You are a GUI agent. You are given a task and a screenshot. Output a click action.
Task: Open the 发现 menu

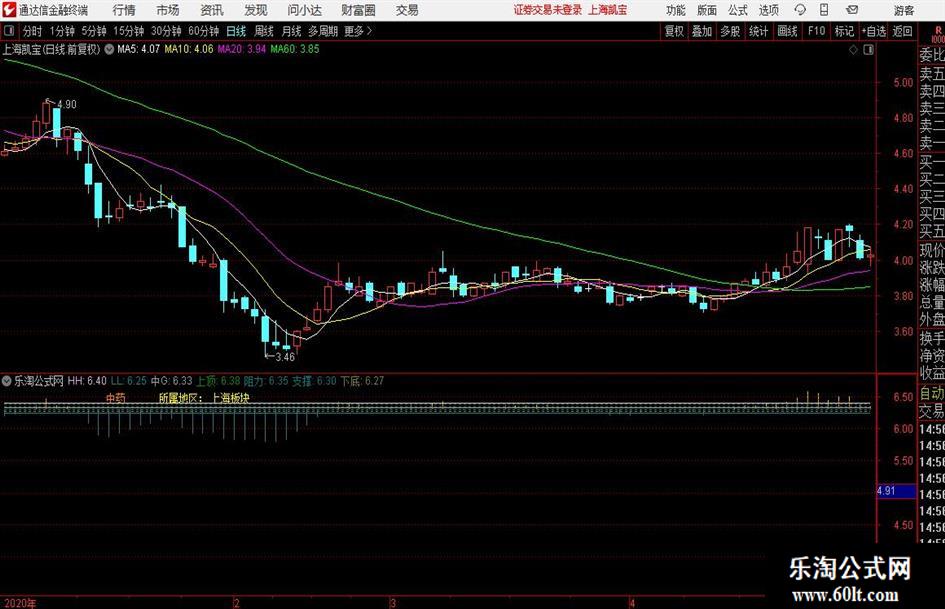coord(256,10)
